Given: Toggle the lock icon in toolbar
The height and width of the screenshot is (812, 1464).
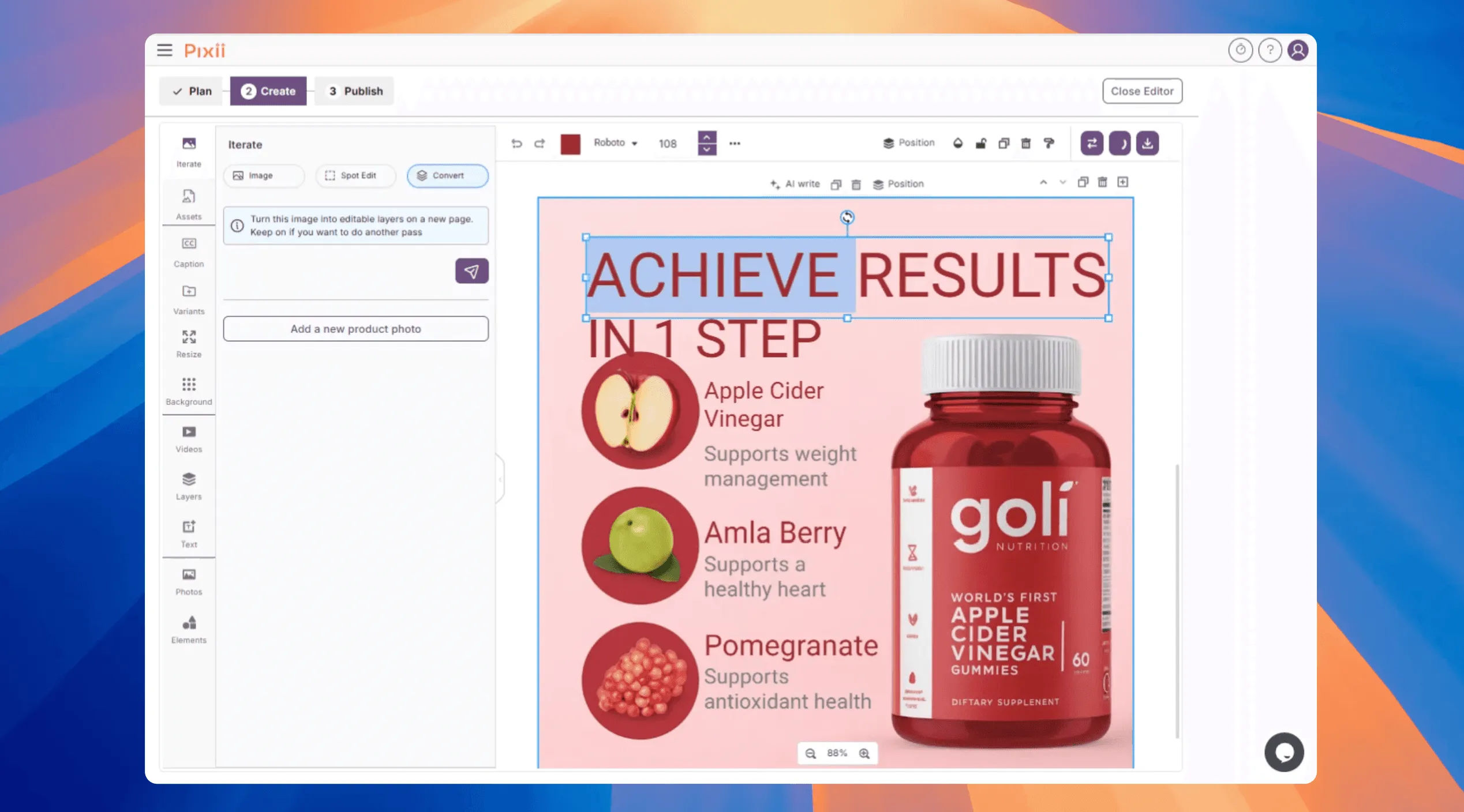Looking at the screenshot, I should point(980,143).
